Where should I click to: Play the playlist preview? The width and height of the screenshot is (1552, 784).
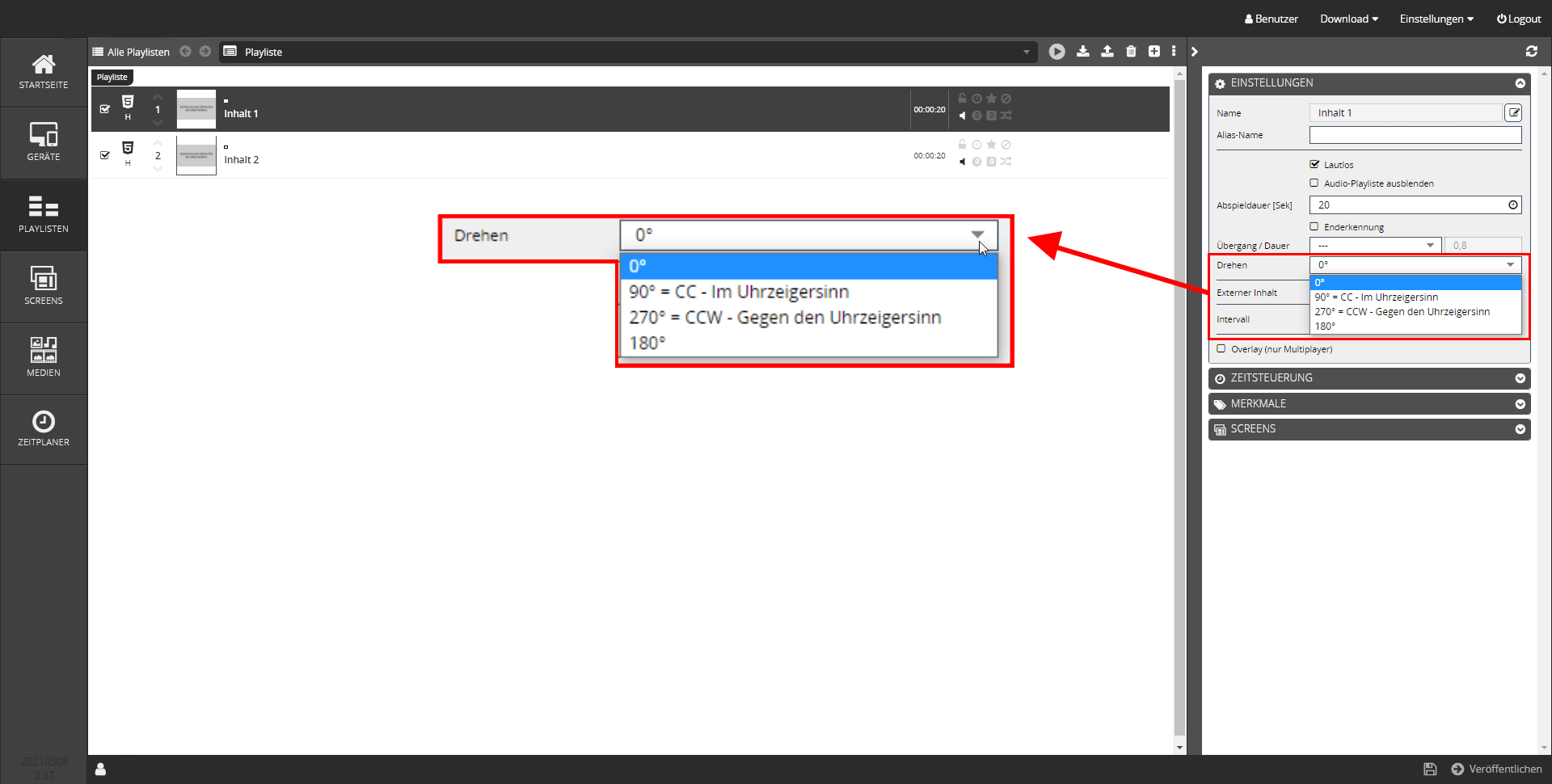tap(1056, 52)
